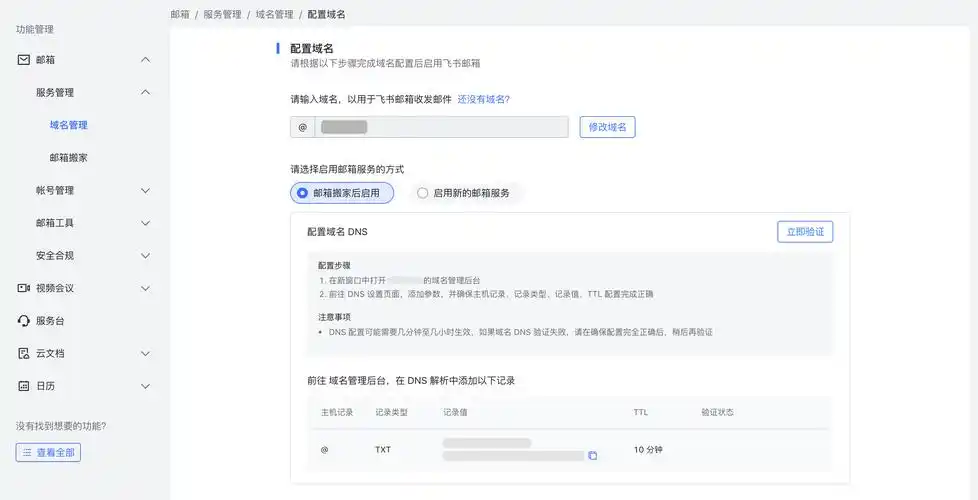Go to 邮箱 breadcrumb
This screenshot has width=978, height=500.
click(x=180, y=14)
